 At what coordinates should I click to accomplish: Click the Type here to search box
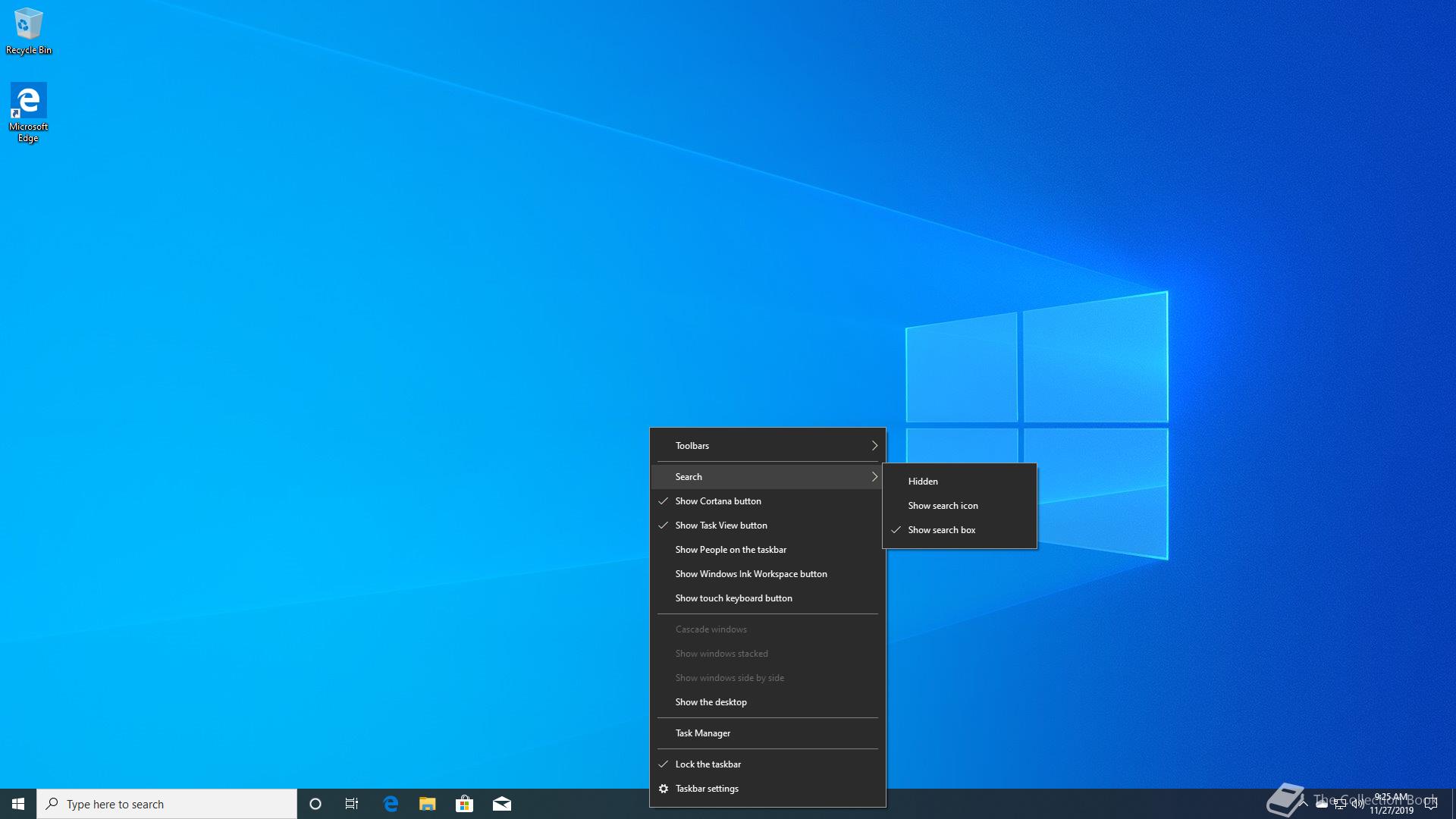click(x=167, y=804)
